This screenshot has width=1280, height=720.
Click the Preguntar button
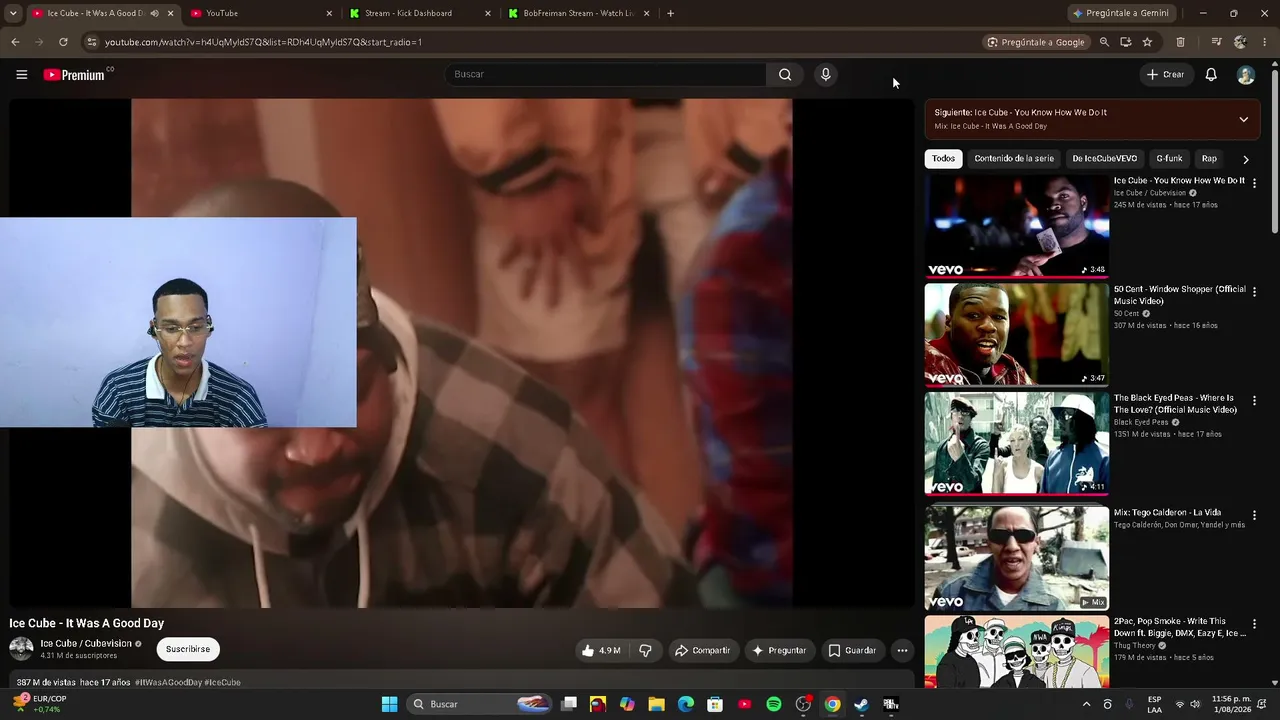pos(780,650)
